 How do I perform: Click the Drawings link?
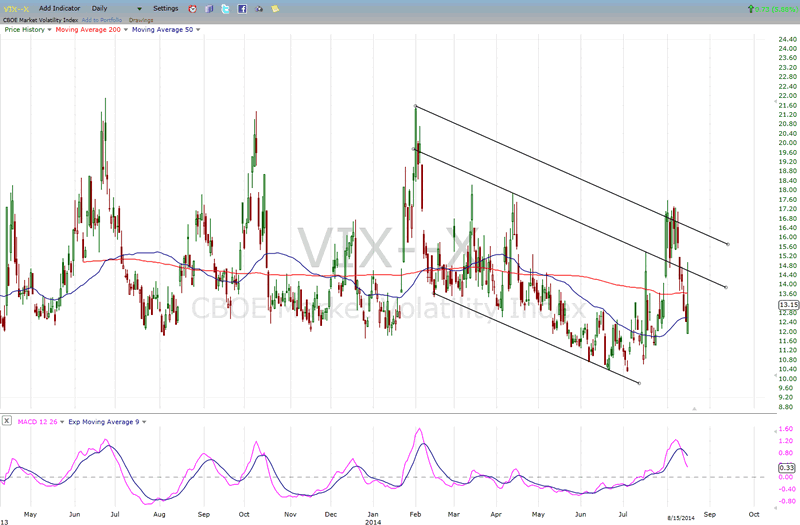click(x=141, y=19)
